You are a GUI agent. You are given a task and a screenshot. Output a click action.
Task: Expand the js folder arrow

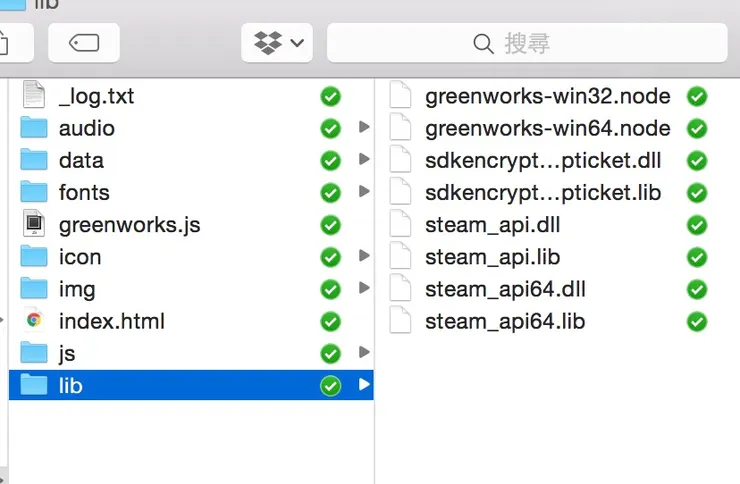coord(364,352)
